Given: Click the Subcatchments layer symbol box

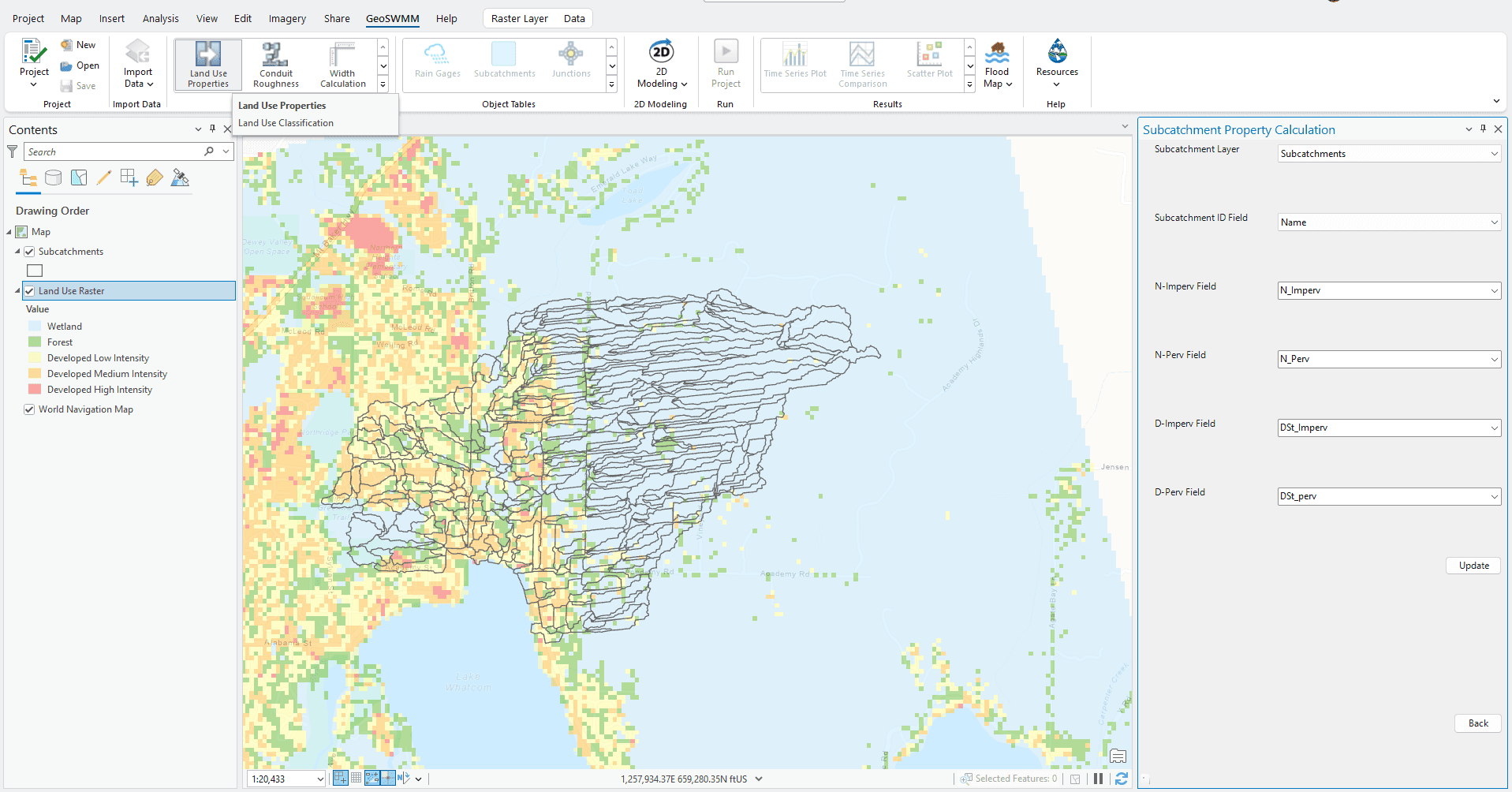Looking at the screenshot, I should click(35, 271).
